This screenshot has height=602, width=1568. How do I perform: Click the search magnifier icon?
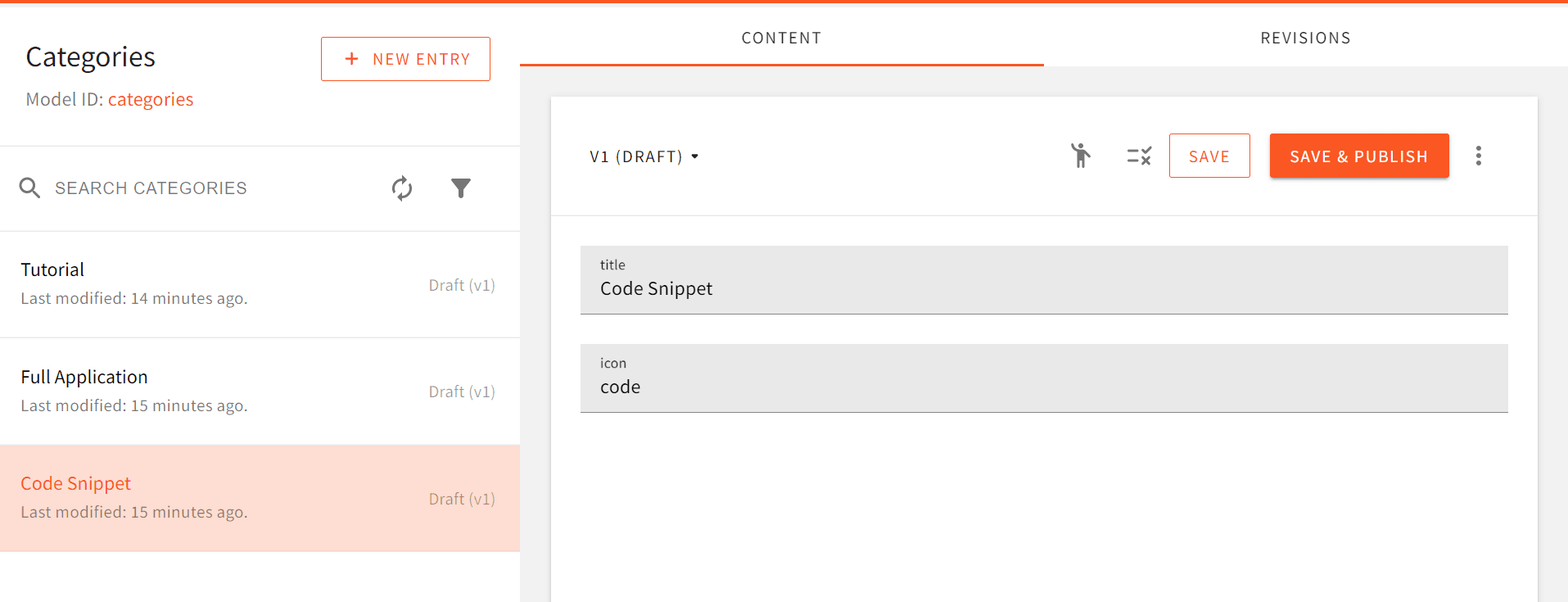click(29, 188)
